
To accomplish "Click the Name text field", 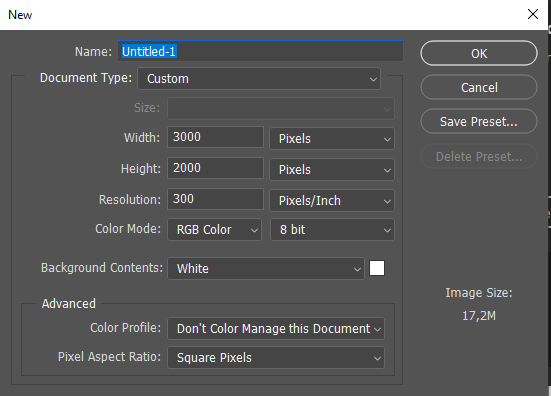I will click(x=260, y=51).
